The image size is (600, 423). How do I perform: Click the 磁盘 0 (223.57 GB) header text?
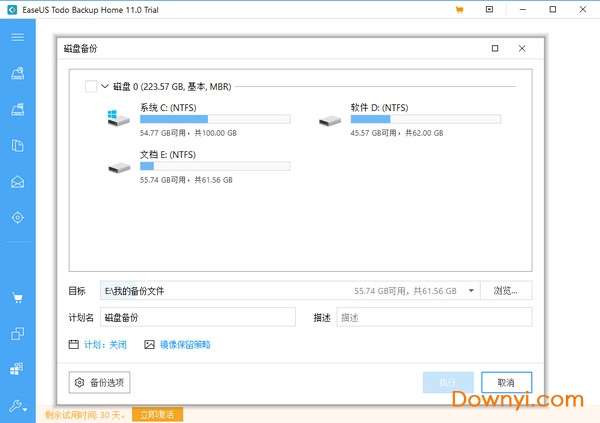(x=172, y=87)
